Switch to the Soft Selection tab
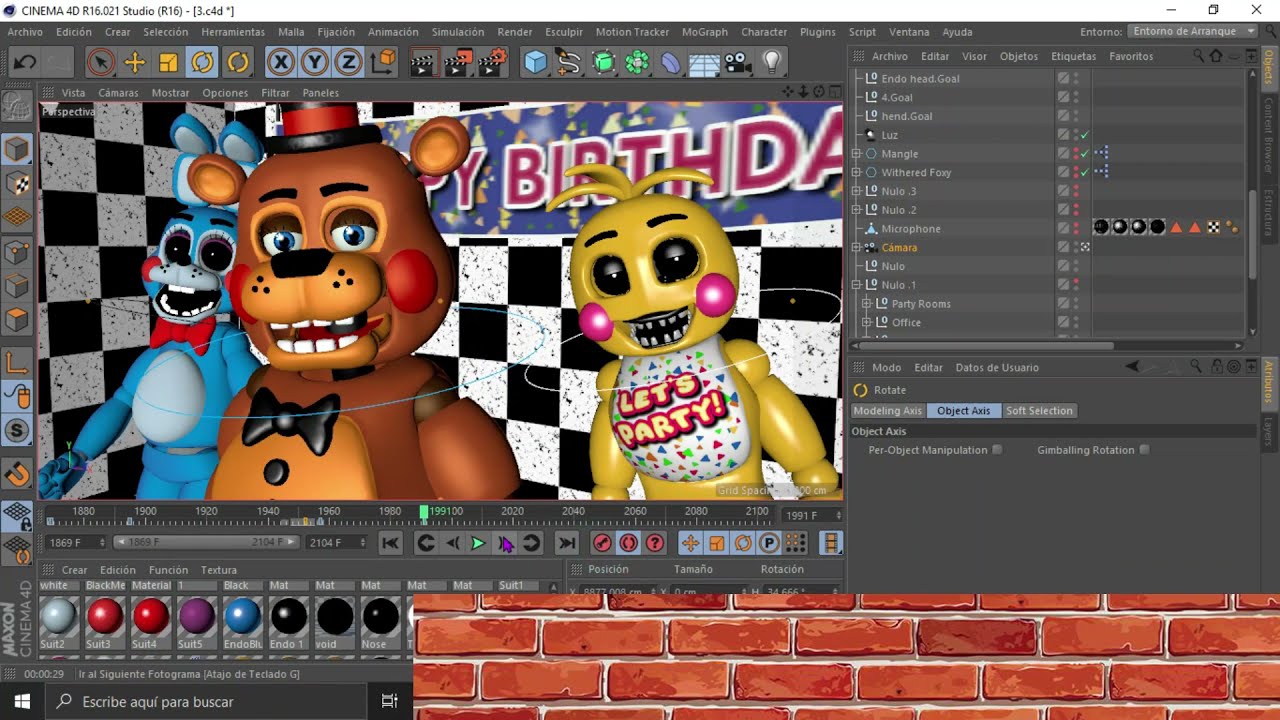 click(x=1039, y=411)
